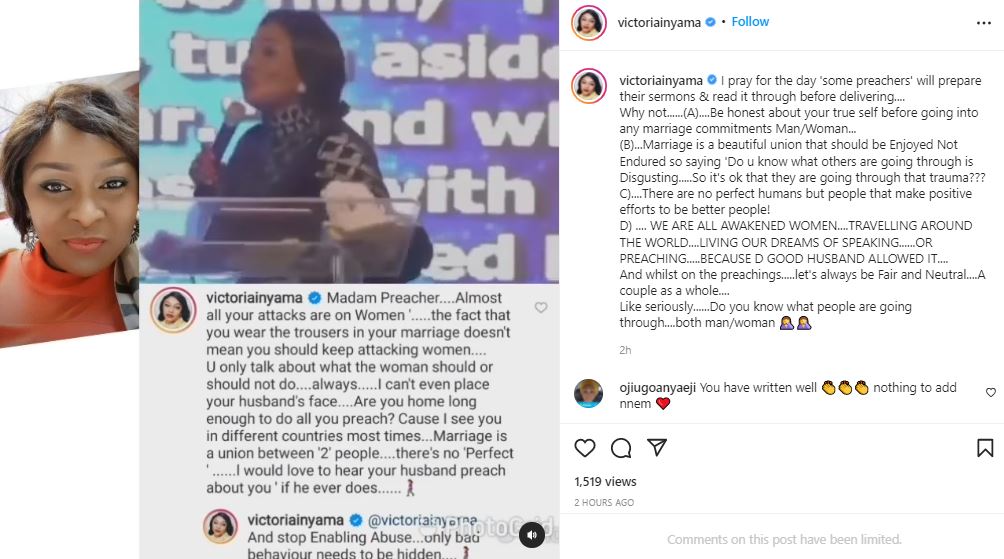Click ojiugoanyaeji's avatar thumbnail
1004x559 pixels.
pyautogui.click(x=588, y=393)
